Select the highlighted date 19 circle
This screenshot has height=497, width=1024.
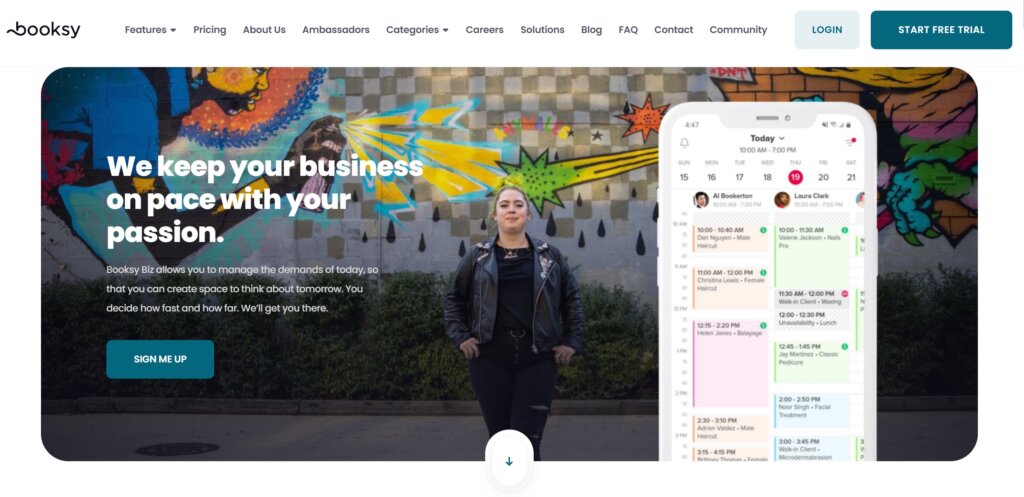click(795, 177)
